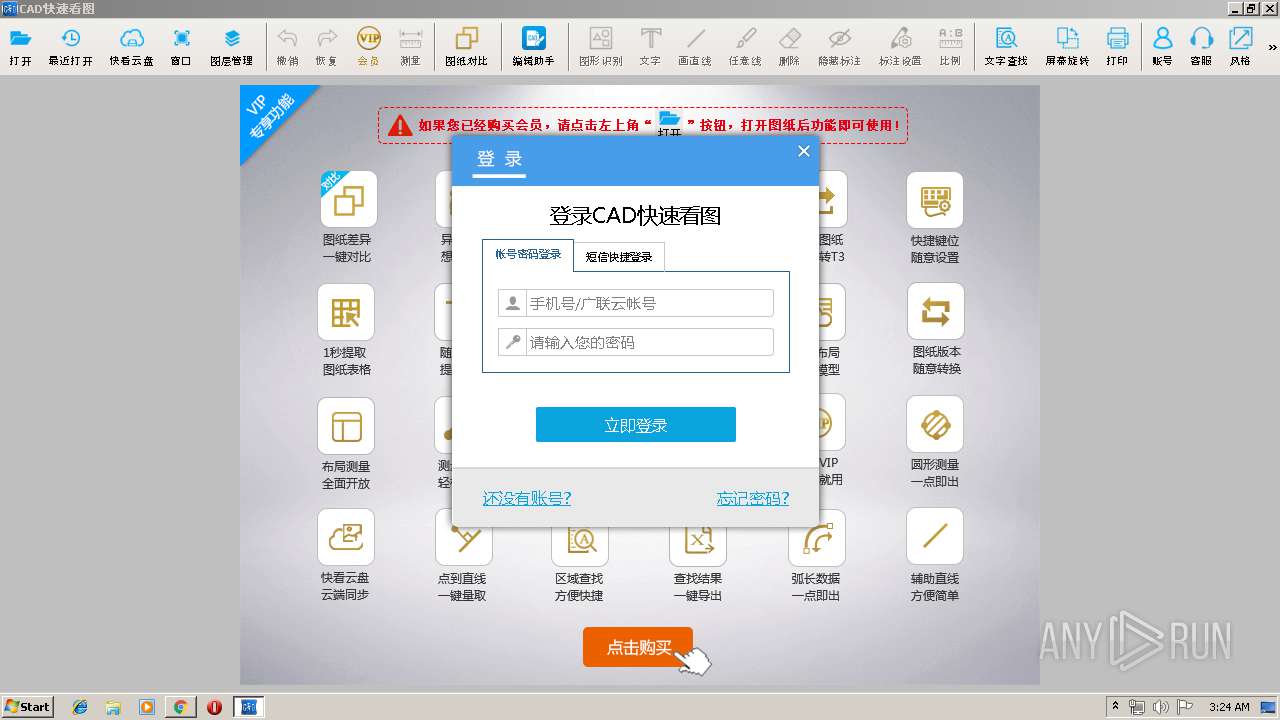Select the 画直线 line tool
Screen dimensions: 1280x720
coord(695,47)
